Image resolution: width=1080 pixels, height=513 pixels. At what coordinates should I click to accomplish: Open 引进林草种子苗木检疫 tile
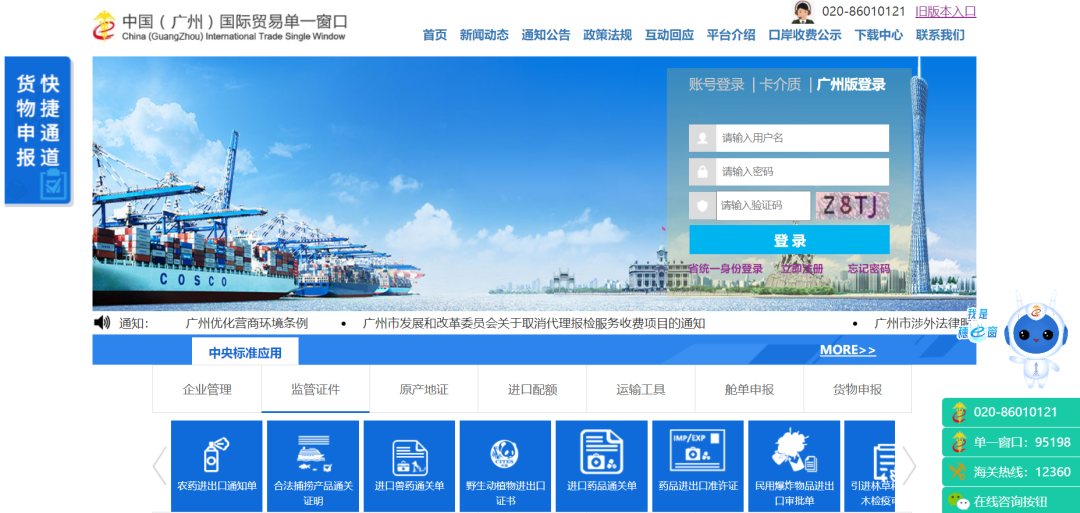[x=870, y=466]
